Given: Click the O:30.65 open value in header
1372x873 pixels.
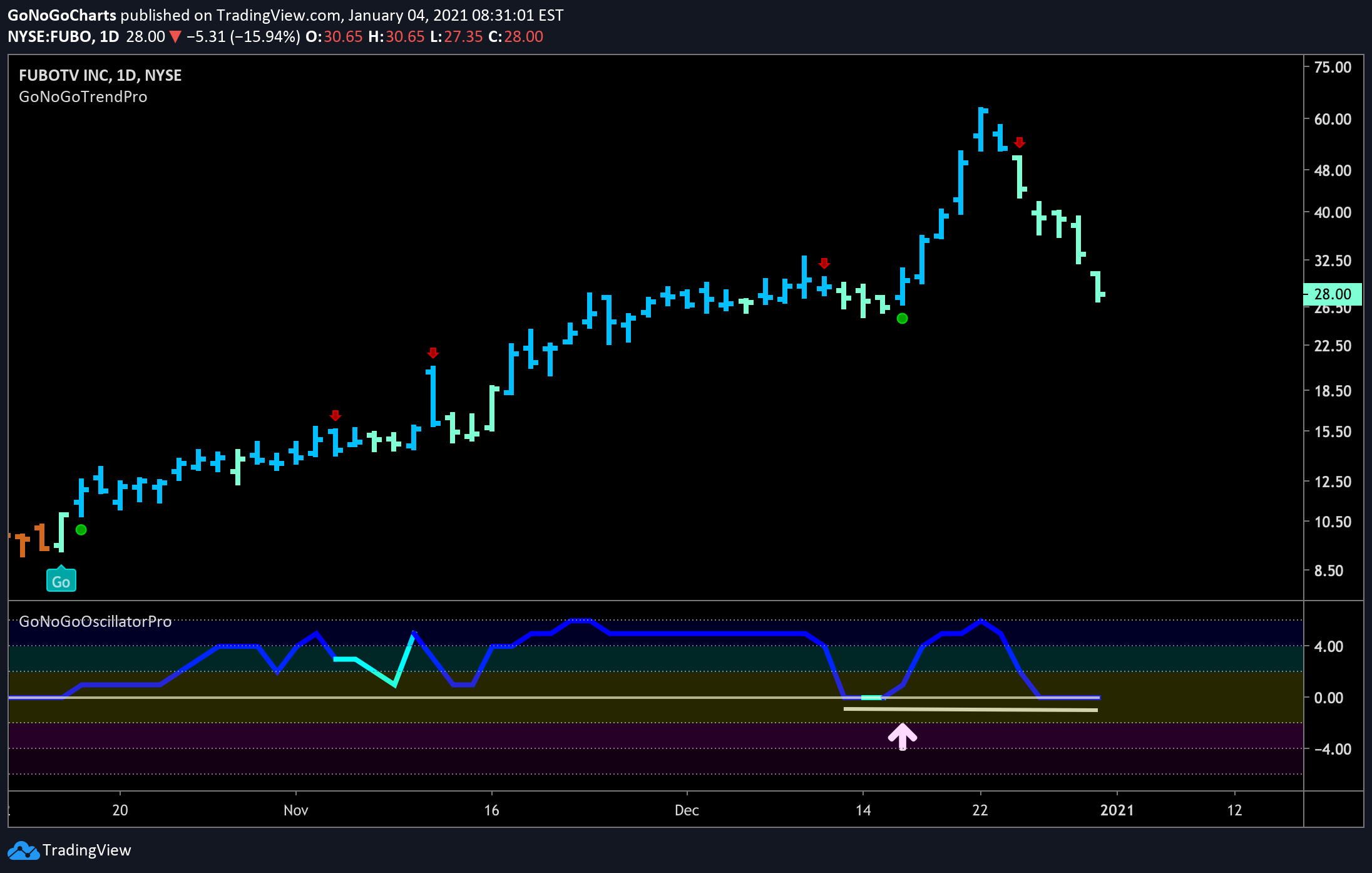Looking at the screenshot, I should (334, 37).
